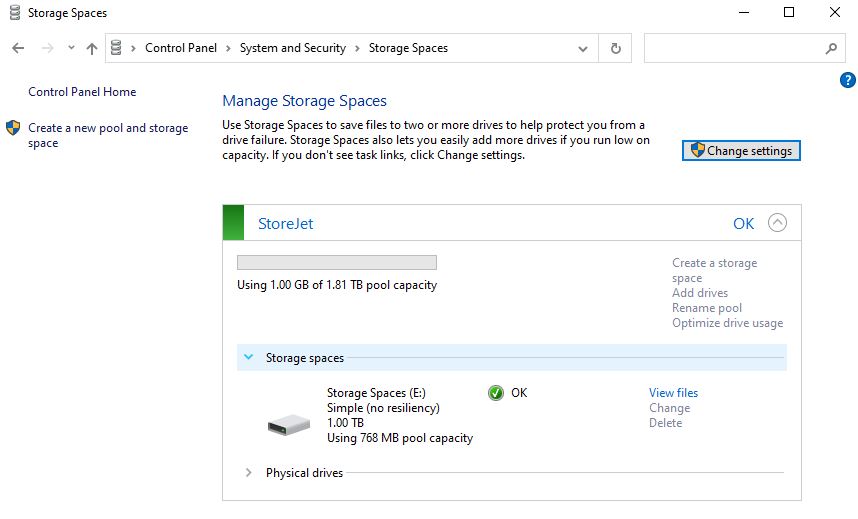
Task: Click the Storage Spaces drive icon
Action: click(x=289, y=425)
